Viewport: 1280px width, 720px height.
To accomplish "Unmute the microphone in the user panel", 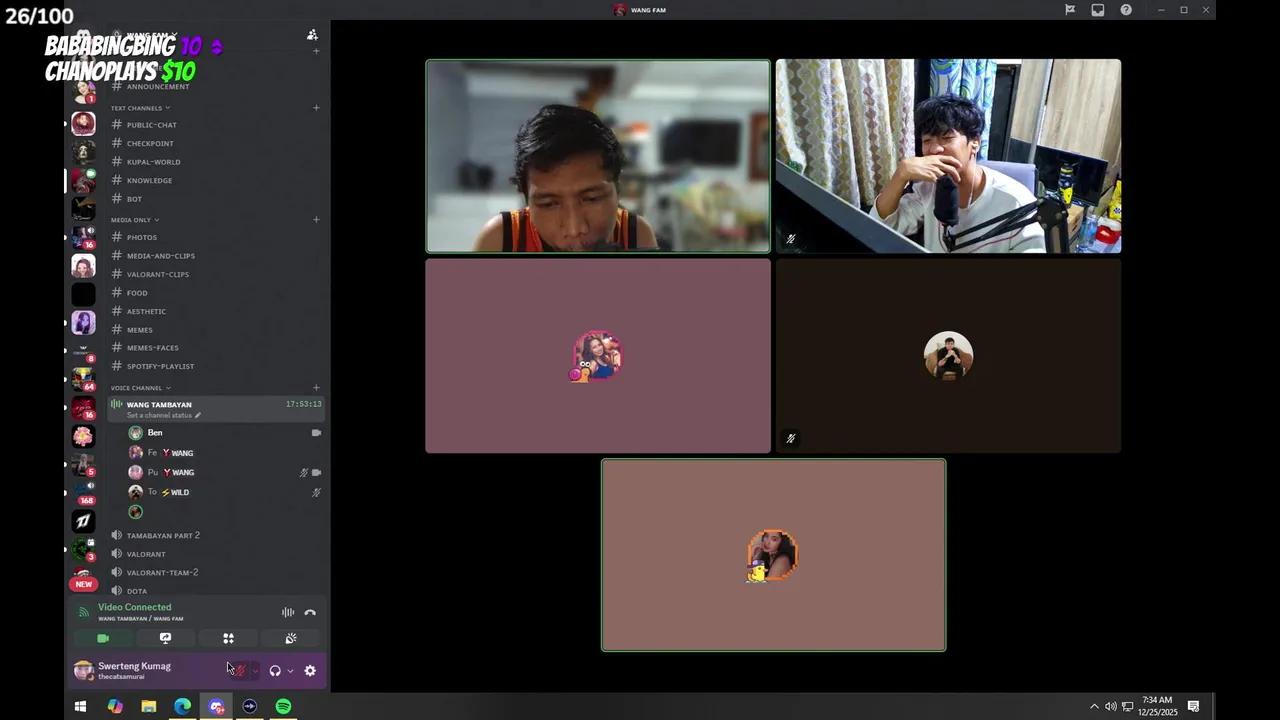I will [239, 671].
